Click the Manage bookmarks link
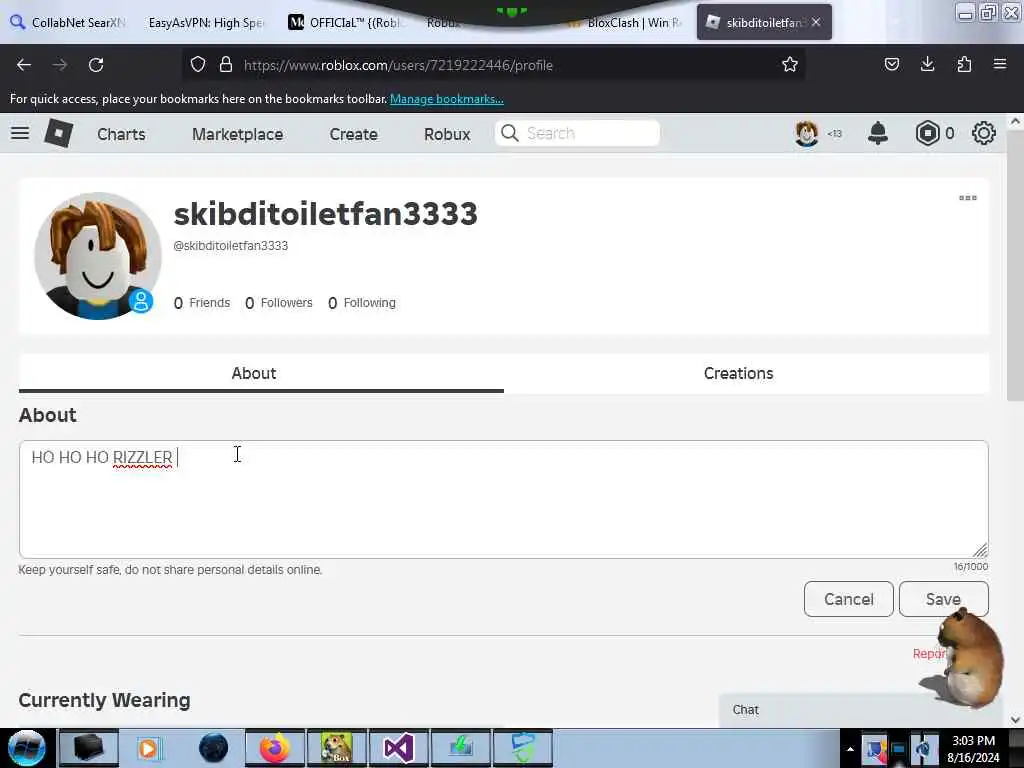 pyautogui.click(x=447, y=99)
